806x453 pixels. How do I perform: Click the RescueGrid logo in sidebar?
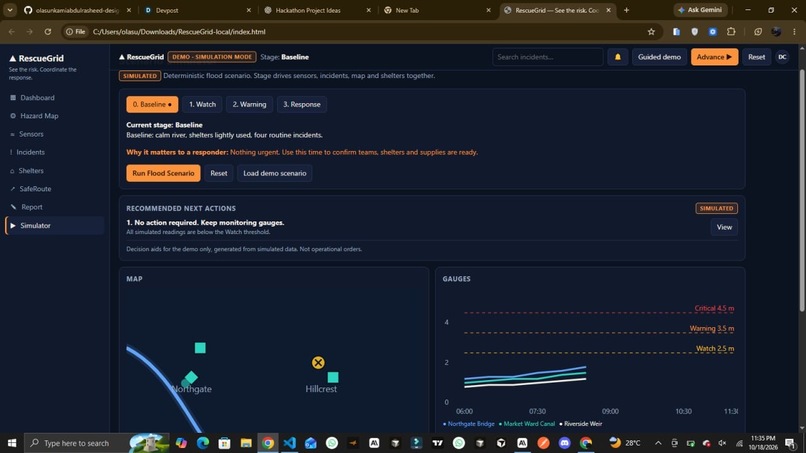click(36, 59)
